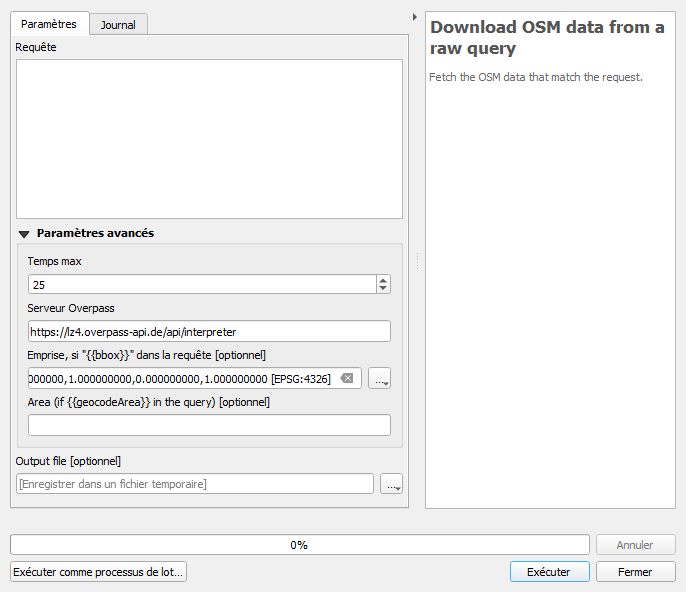Image resolution: width=686 pixels, height=592 pixels.
Task: Select the Paramètres tab
Action: click(48, 24)
